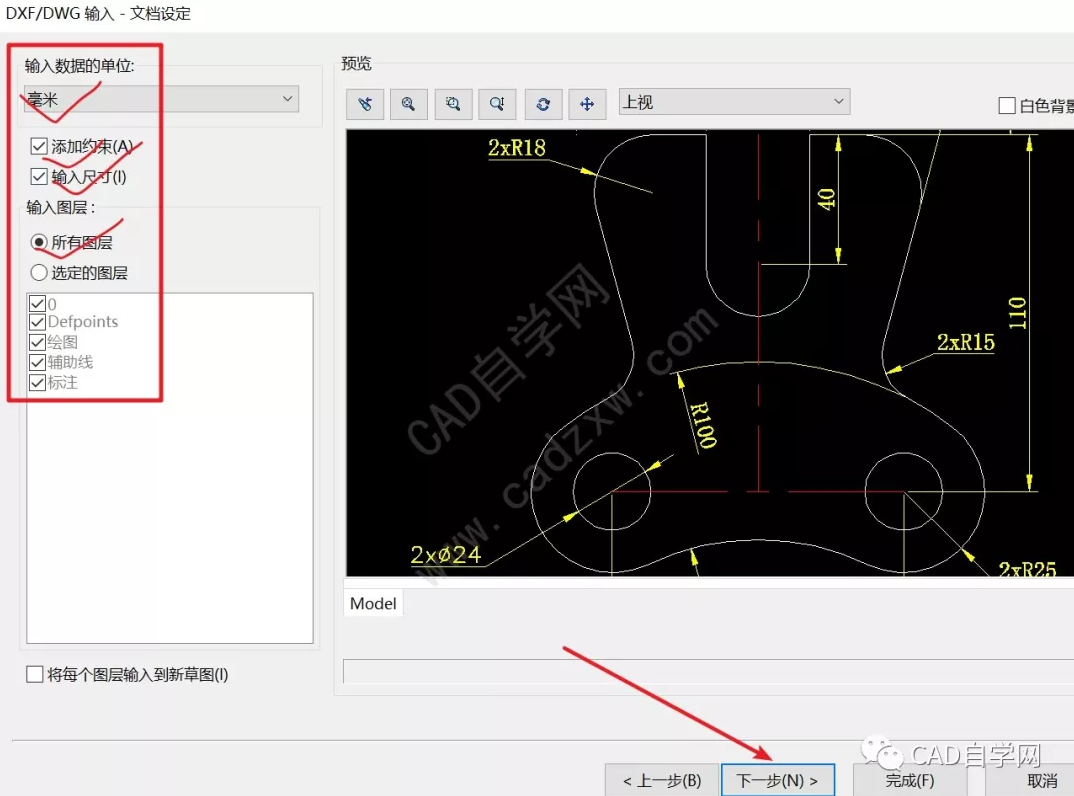Screen dimensions: 1074x796
Task: Uncheck the 辅助线 layer in the list
Action: (38, 362)
